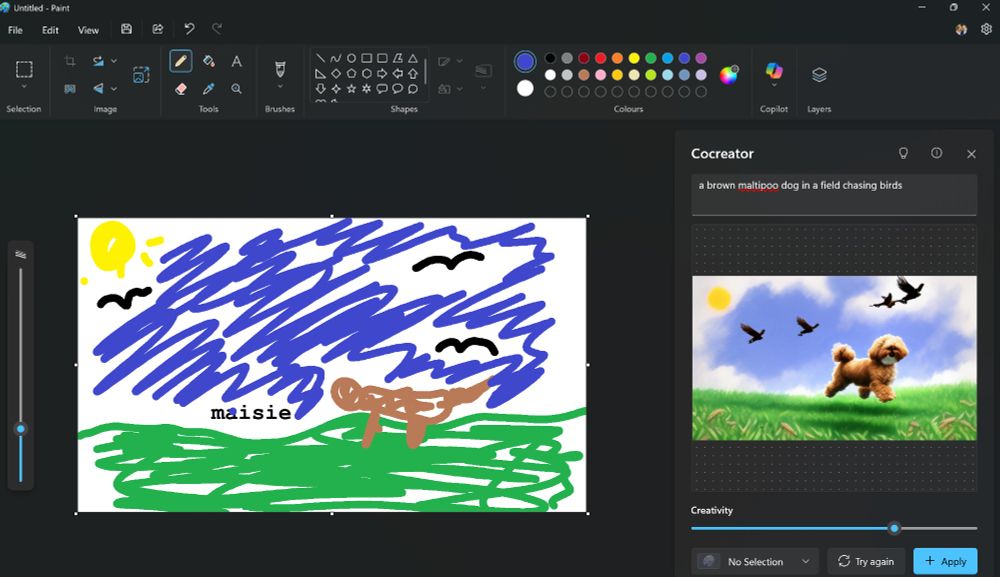Expand the shape fill dropdown
The image size is (1000, 577).
(460, 89)
